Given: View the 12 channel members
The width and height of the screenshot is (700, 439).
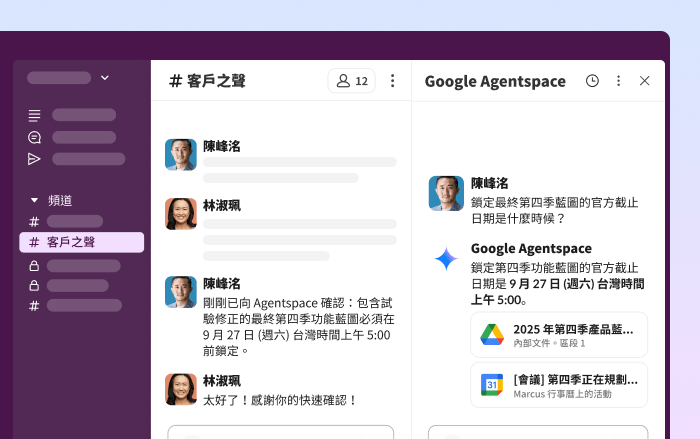Looking at the screenshot, I should point(352,81).
